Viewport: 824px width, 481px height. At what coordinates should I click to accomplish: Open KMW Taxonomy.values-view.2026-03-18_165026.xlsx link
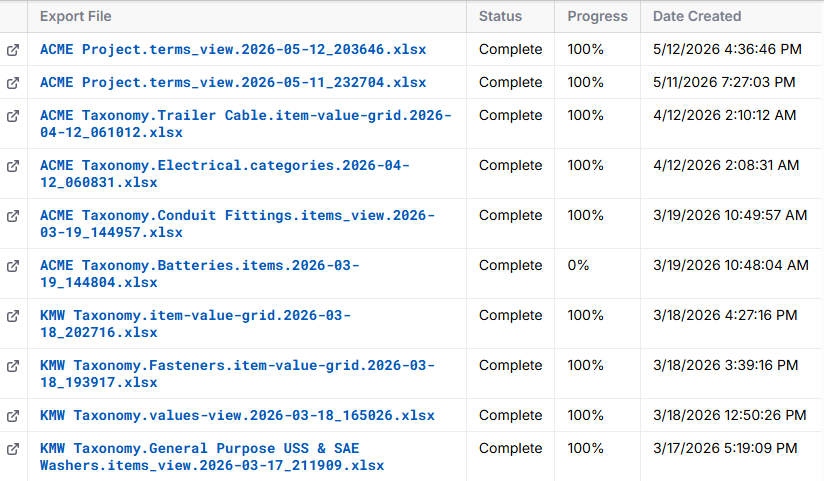click(x=237, y=415)
